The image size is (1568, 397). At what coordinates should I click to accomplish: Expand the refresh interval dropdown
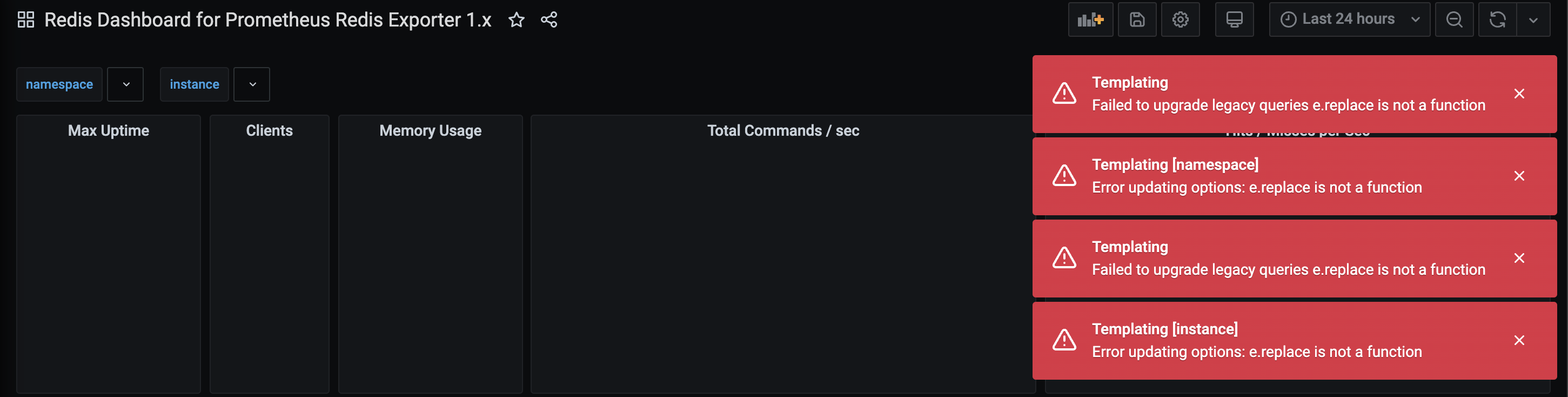pyautogui.click(x=1533, y=19)
